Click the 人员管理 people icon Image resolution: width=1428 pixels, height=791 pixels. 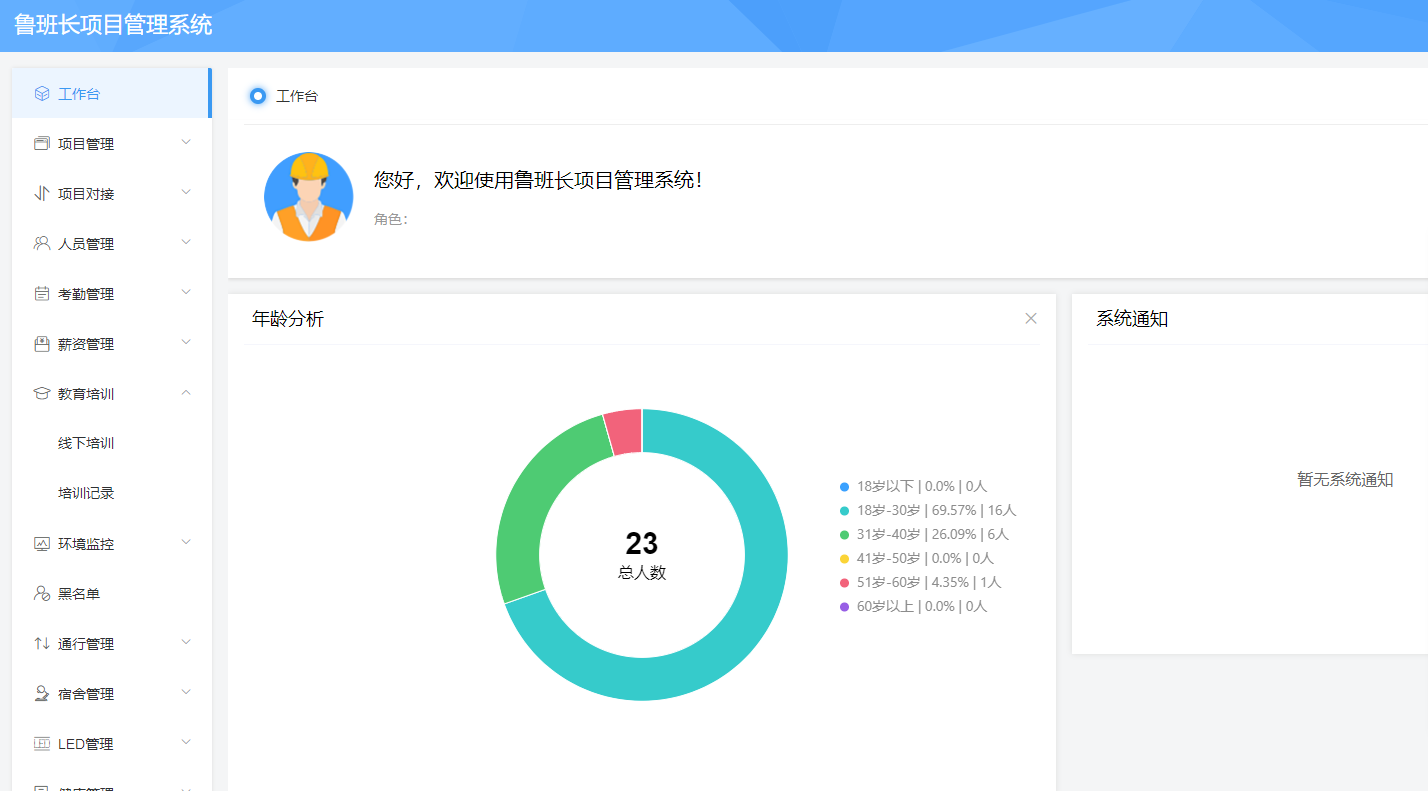41,242
